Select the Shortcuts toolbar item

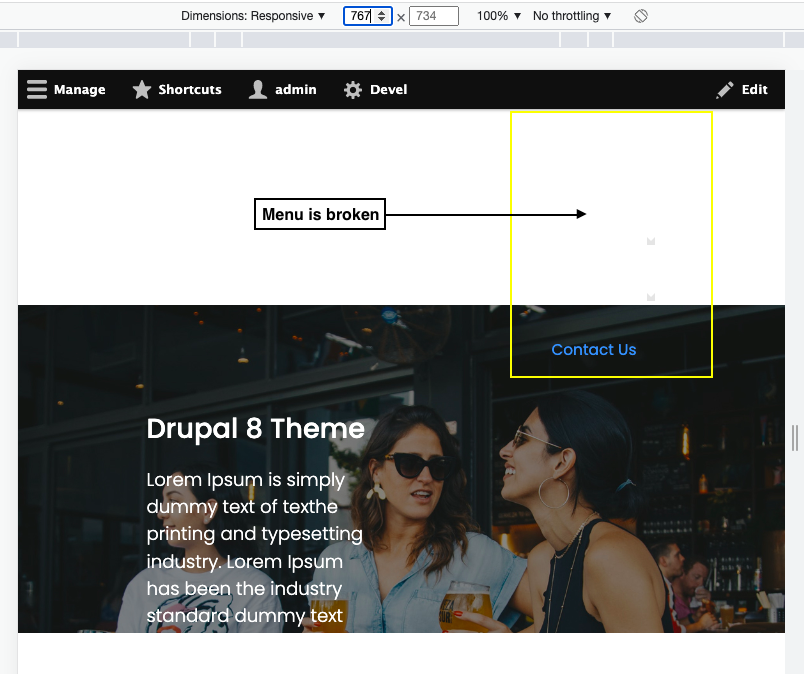[x=189, y=89]
